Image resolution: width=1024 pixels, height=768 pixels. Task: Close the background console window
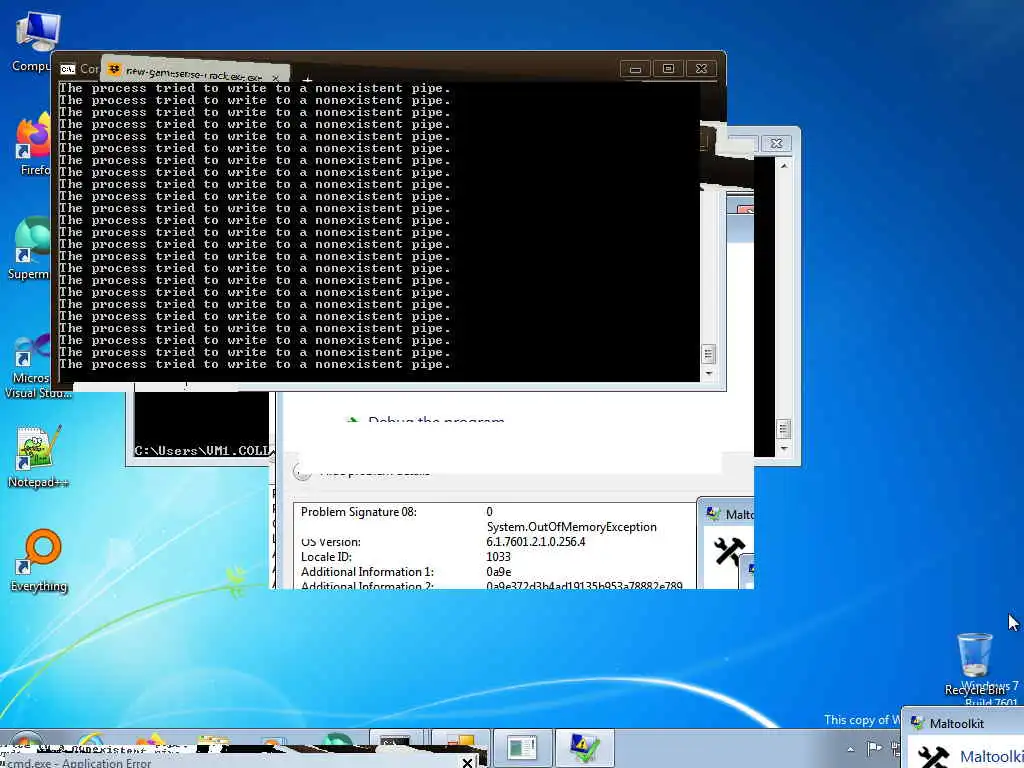(776, 143)
